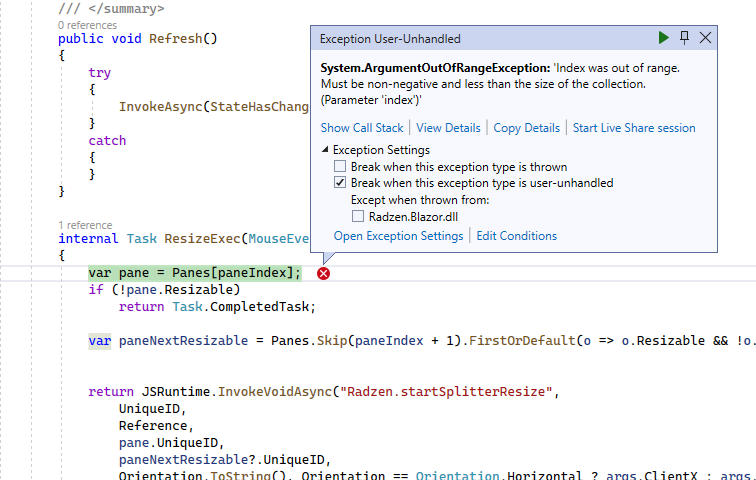The height and width of the screenshot is (480, 756).
Task: Enable Break when this exception type is thrown
Action: [340, 166]
